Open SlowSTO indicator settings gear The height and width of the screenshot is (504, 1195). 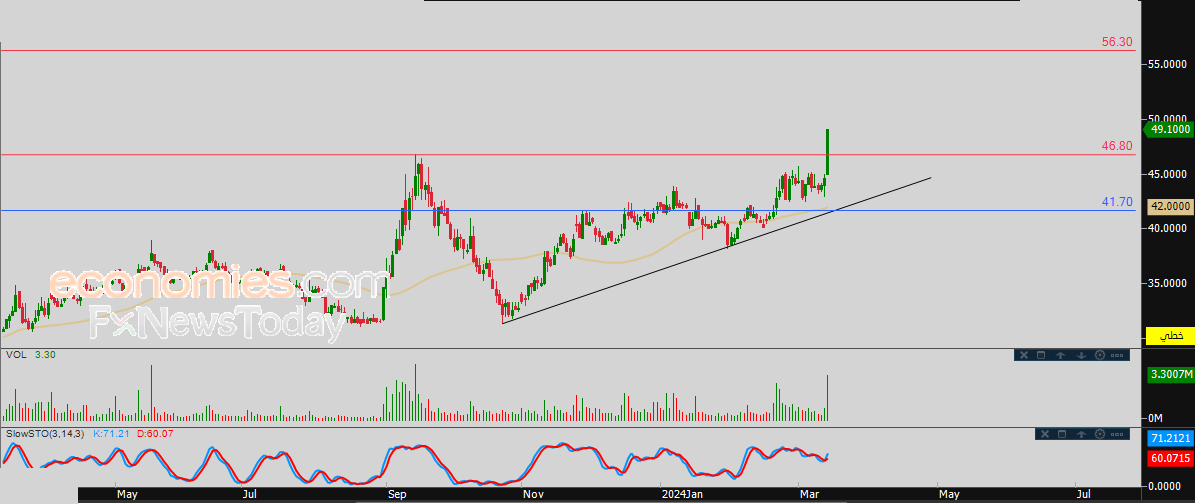click(x=1100, y=434)
